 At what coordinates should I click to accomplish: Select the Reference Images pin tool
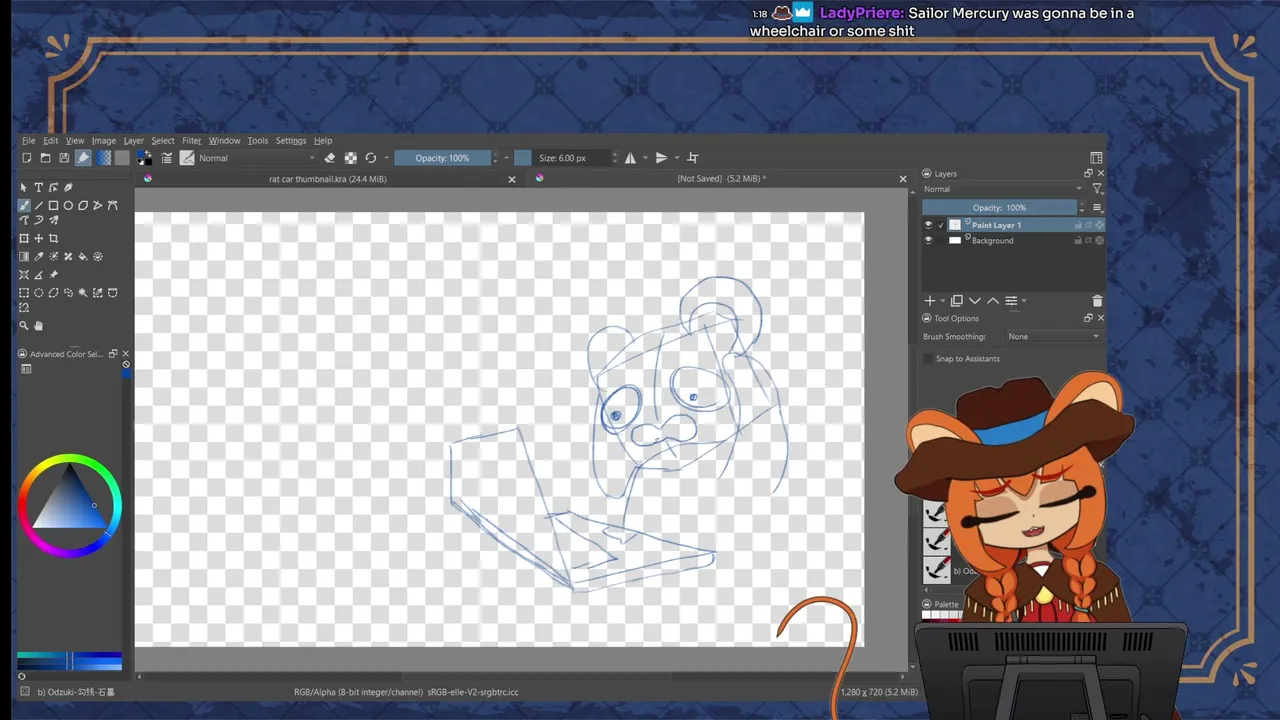[53, 275]
